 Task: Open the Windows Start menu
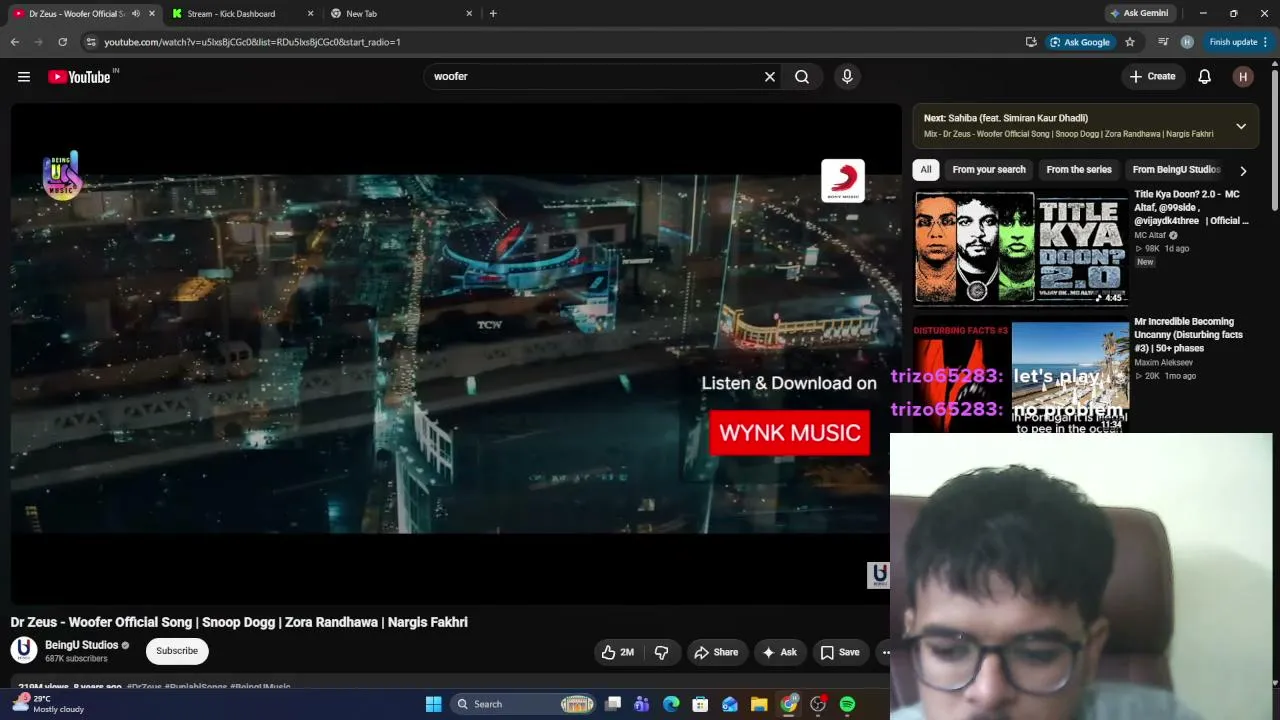(434, 704)
